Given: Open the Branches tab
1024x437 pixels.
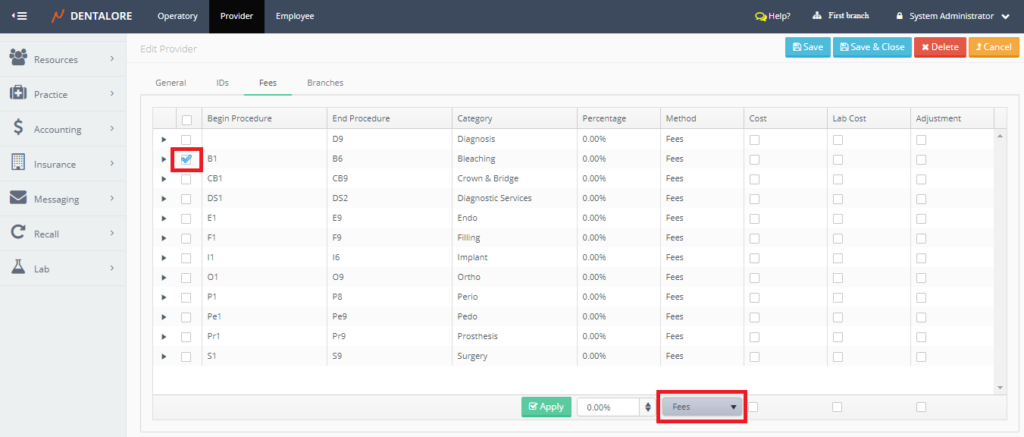Looking at the screenshot, I should (324, 82).
